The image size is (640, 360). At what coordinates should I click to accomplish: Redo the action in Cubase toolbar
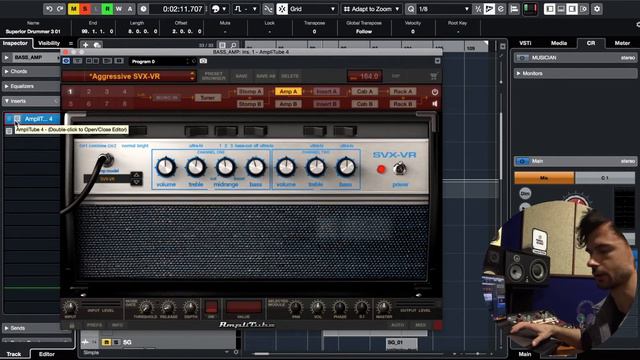(60, 9)
